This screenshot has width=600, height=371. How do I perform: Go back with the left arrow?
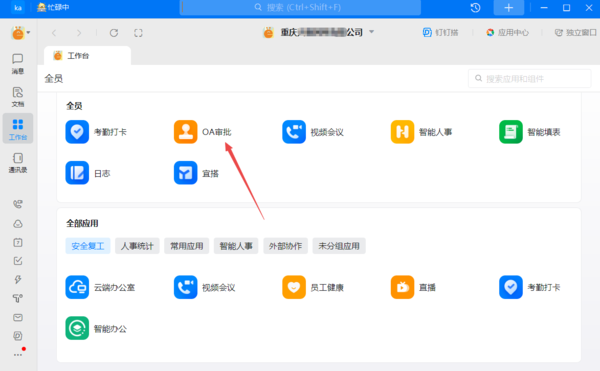click(54, 33)
